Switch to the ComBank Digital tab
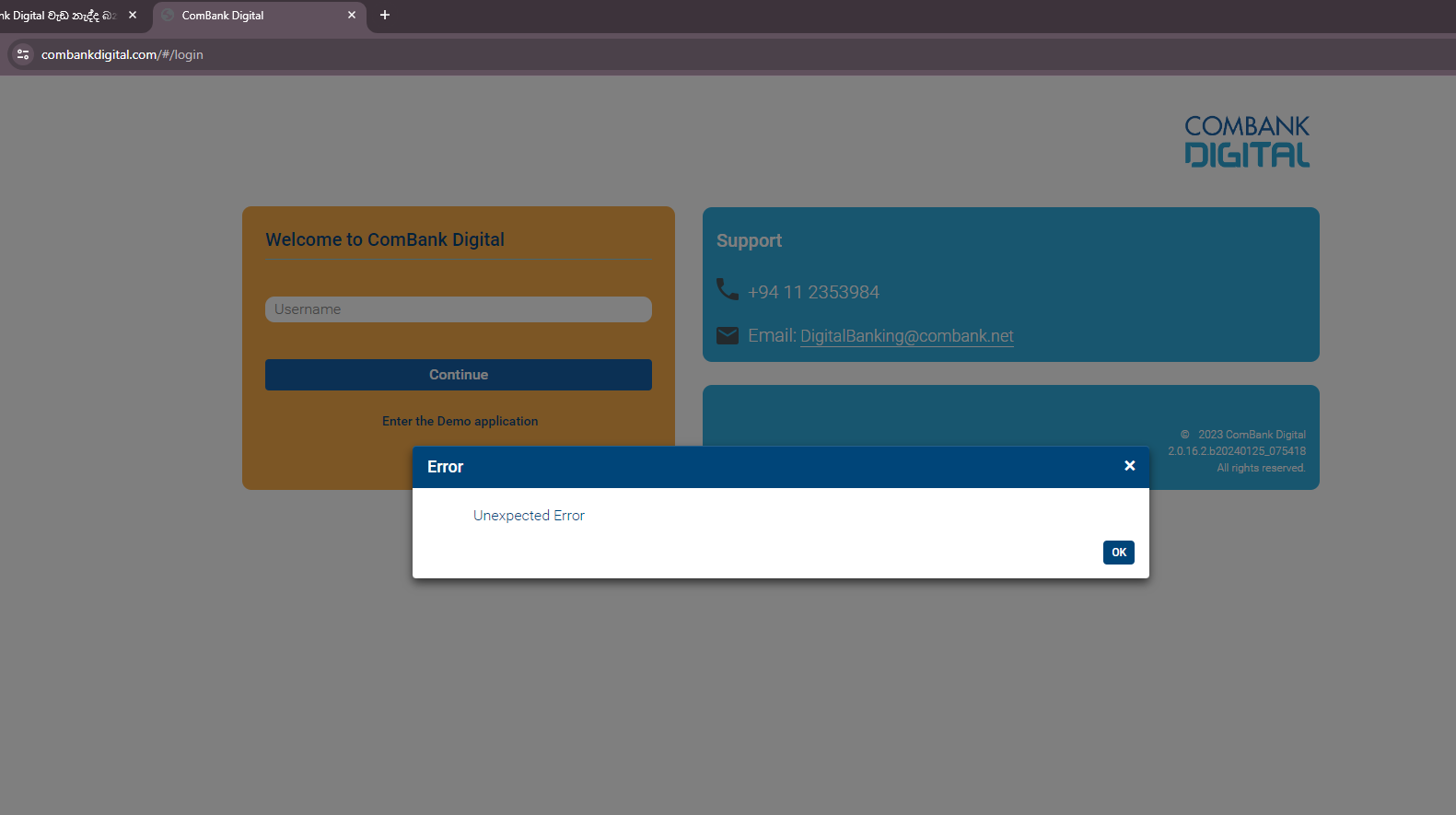The image size is (1456, 815). point(259,16)
